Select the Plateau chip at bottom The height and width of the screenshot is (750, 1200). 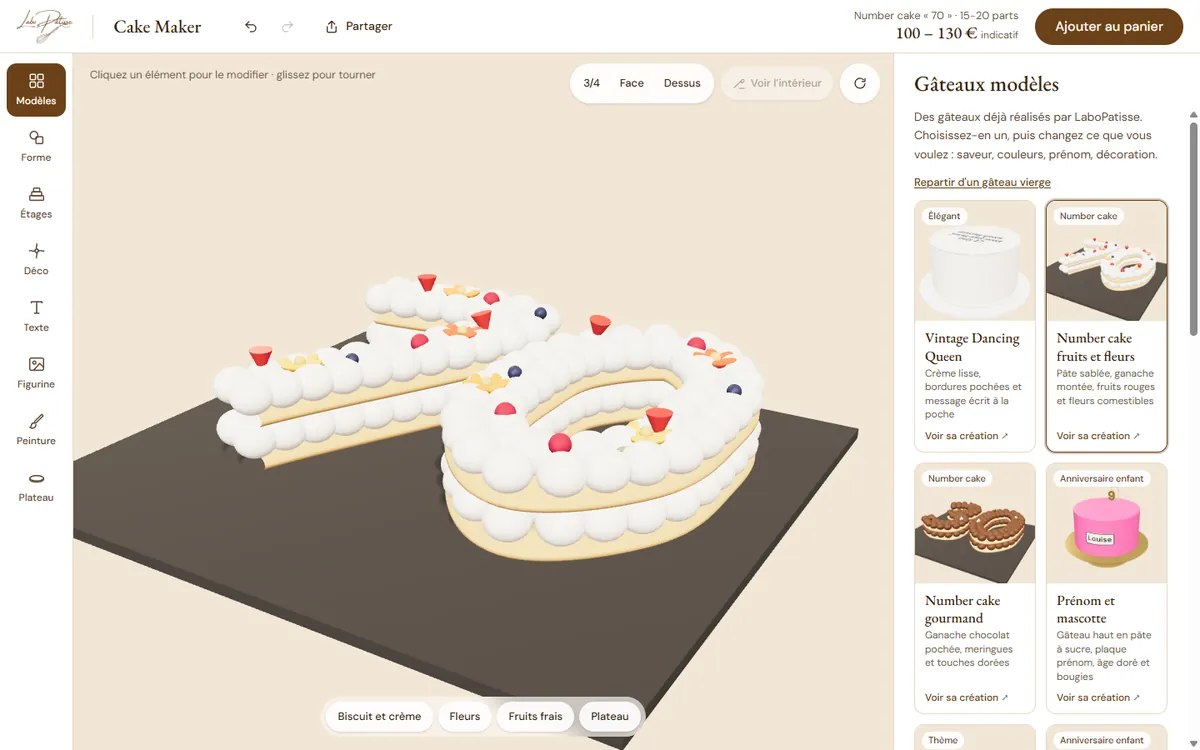[610, 716]
